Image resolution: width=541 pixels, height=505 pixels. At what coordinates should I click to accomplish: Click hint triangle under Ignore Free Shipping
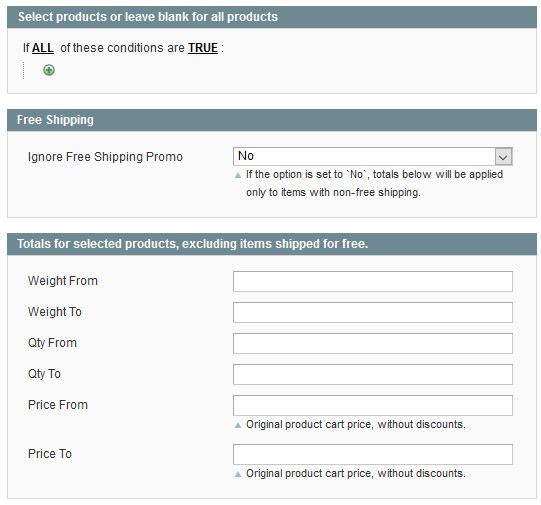tap(238, 175)
